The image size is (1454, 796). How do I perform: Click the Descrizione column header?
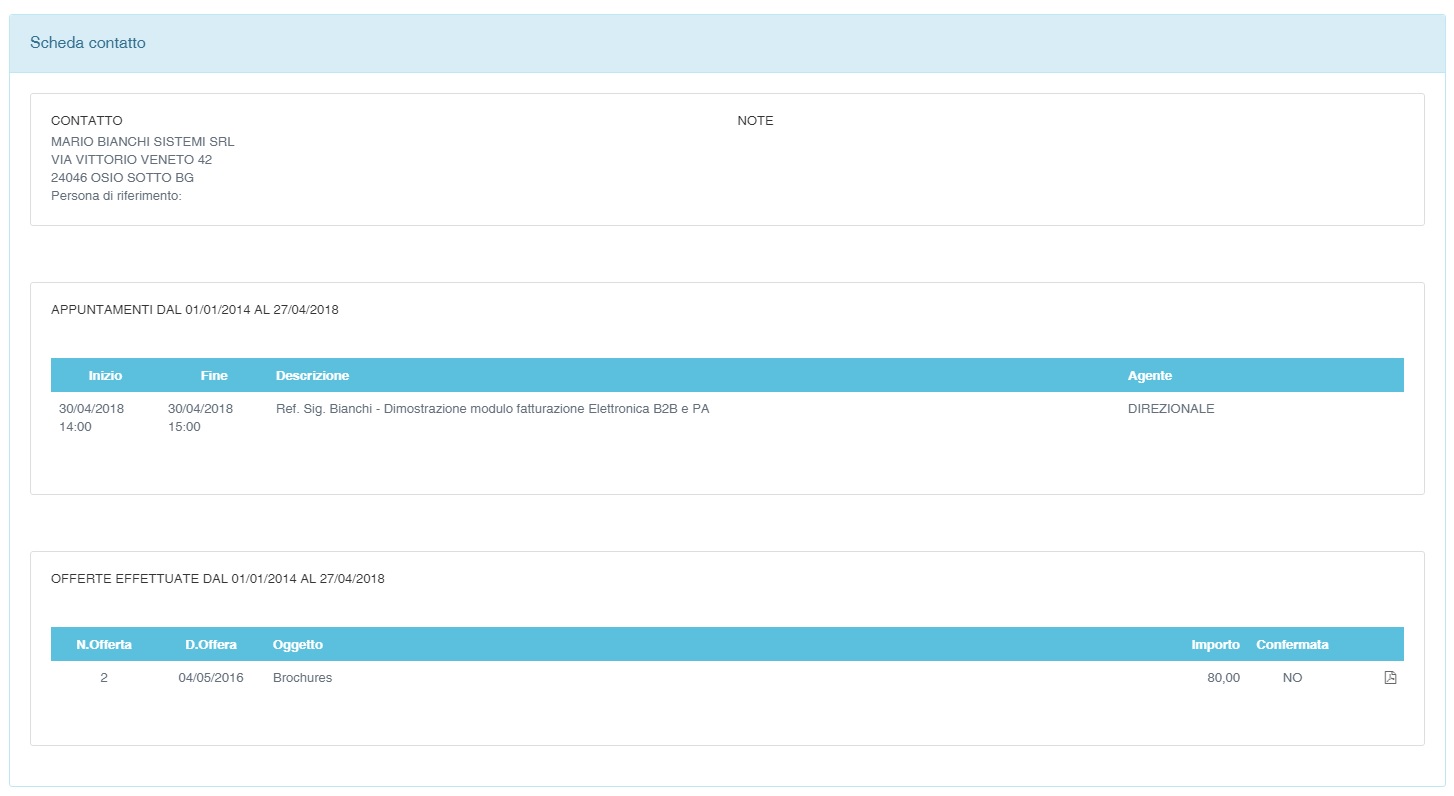pos(312,376)
